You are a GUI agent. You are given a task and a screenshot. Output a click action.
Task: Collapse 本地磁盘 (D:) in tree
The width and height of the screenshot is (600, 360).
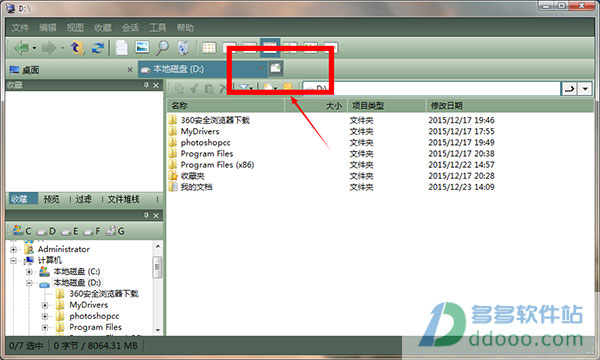click(29, 283)
